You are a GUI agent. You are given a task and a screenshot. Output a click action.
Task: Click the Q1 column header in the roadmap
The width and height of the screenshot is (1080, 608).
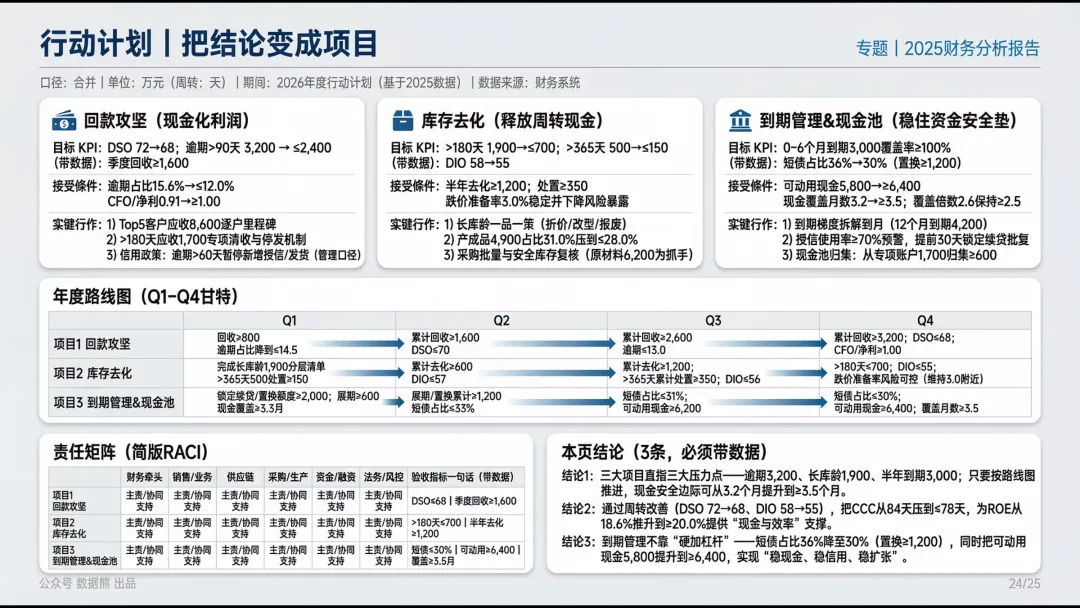point(289,321)
